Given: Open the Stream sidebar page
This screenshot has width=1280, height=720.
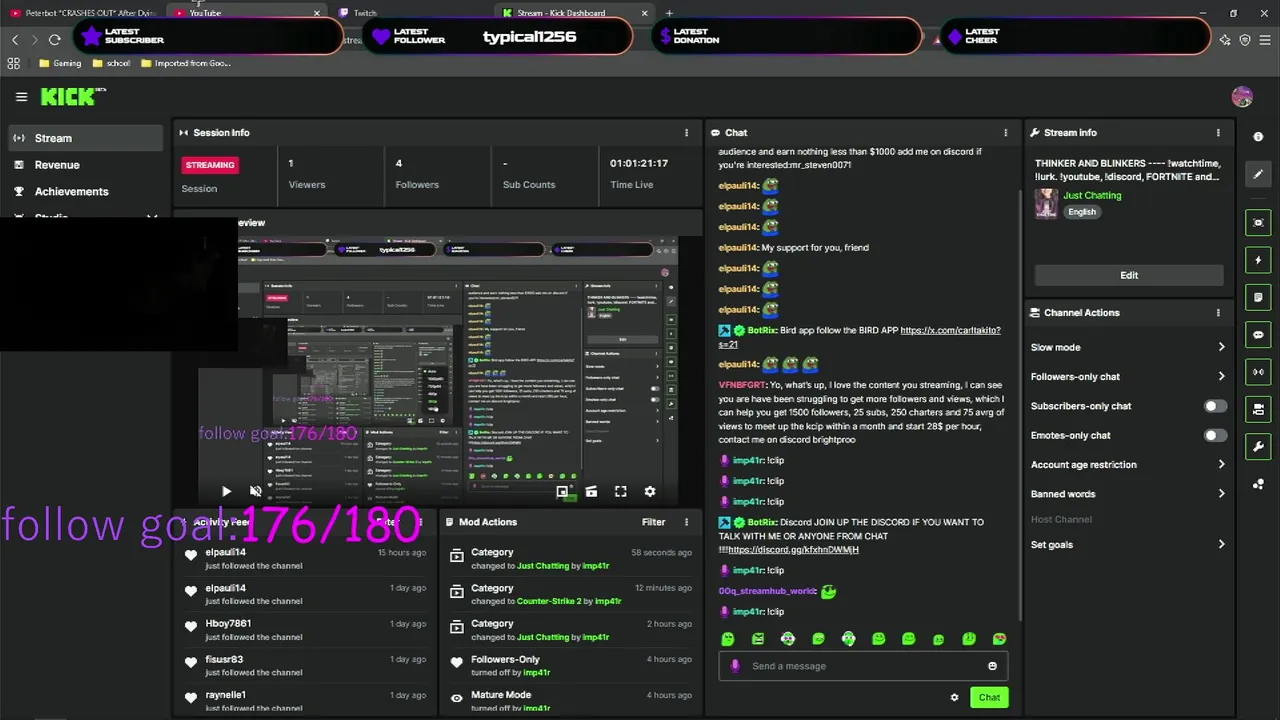Looking at the screenshot, I should pyautogui.click(x=86, y=138).
